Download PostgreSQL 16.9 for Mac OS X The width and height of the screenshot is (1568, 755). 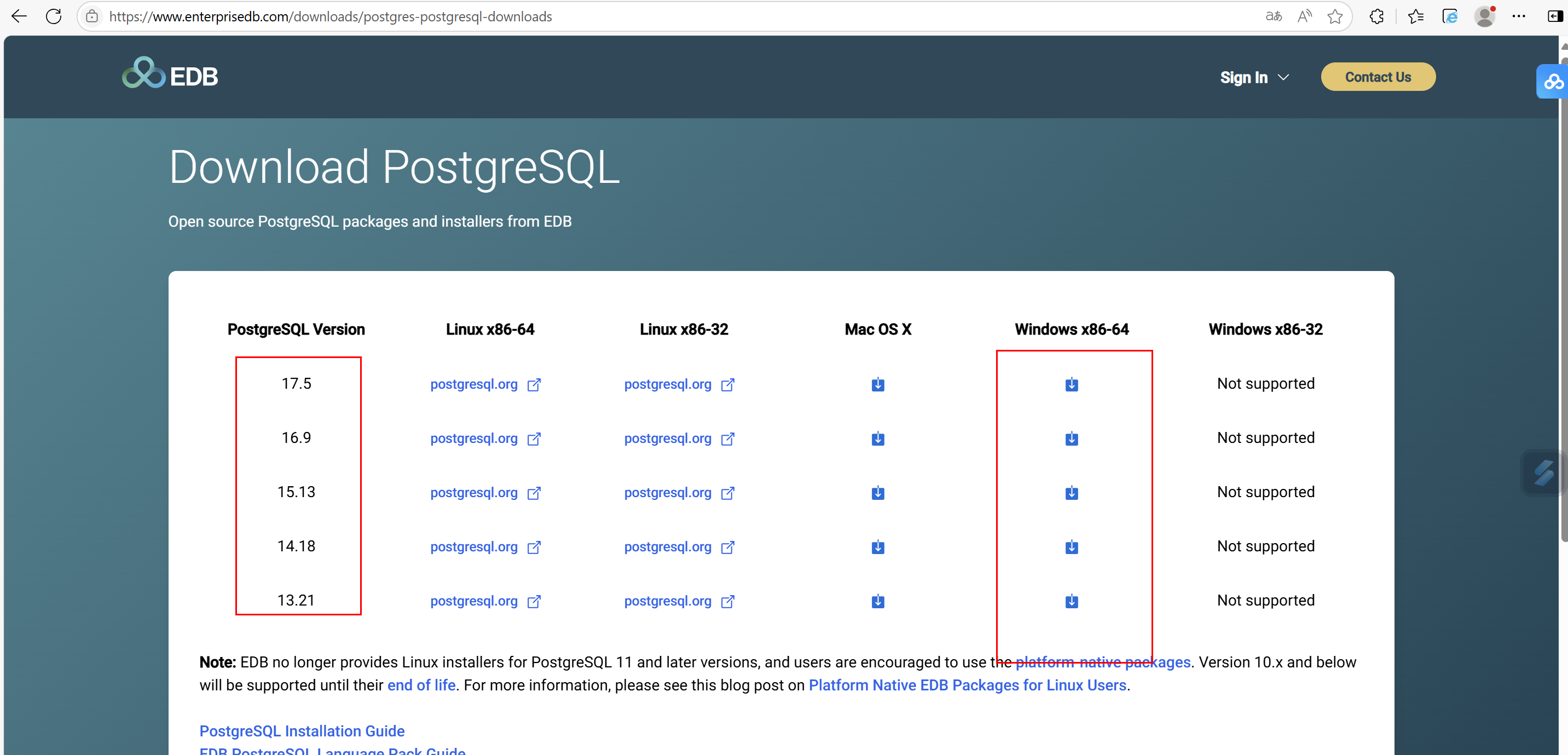tap(877, 439)
